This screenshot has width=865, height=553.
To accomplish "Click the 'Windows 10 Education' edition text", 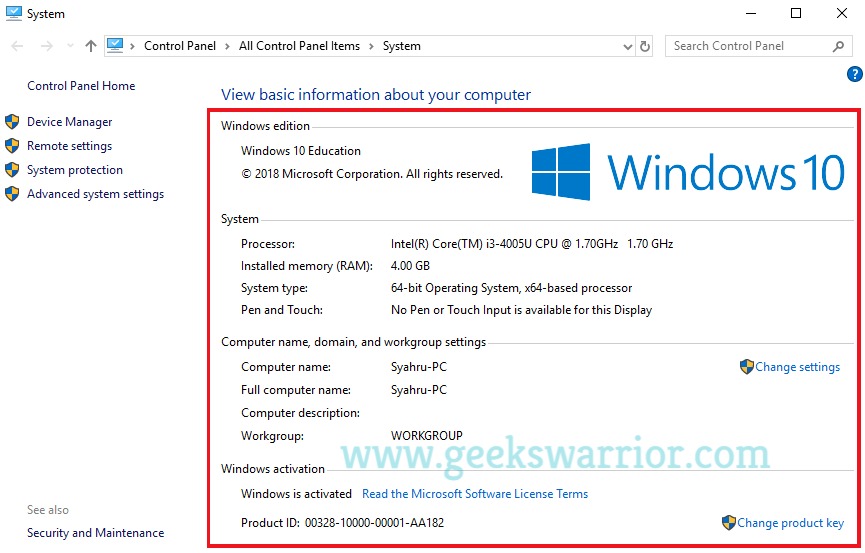I will click(x=301, y=151).
